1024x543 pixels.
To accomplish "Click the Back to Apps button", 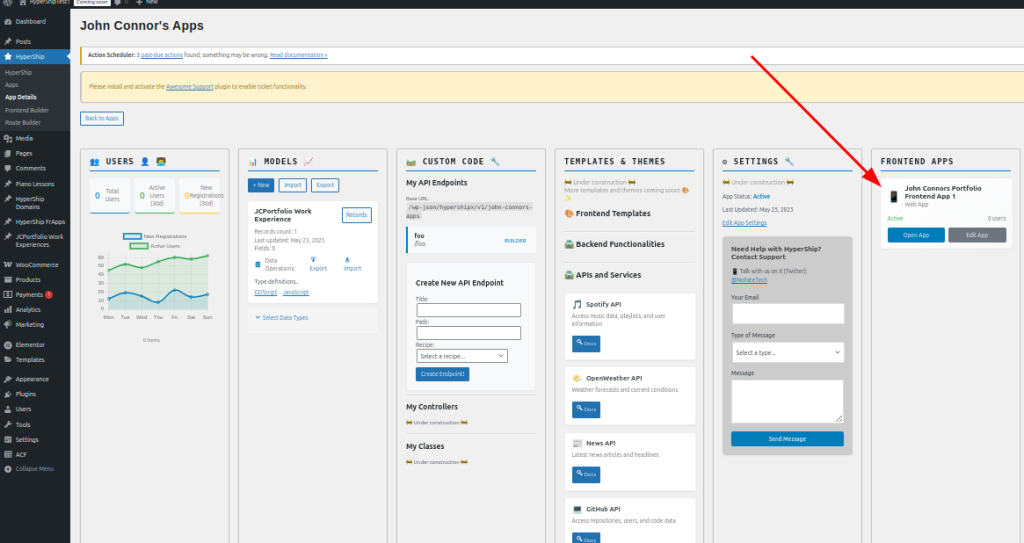I will (102, 118).
